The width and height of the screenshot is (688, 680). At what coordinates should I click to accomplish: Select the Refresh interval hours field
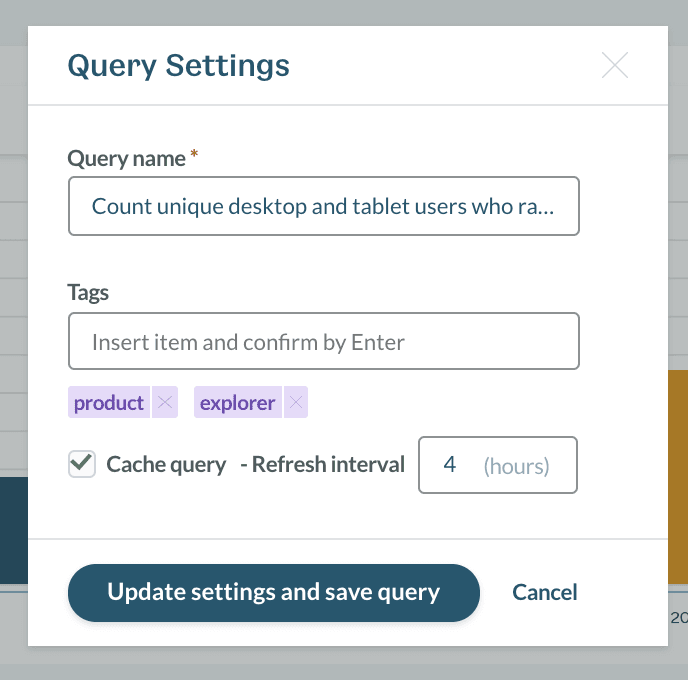[x=498, y=465]
